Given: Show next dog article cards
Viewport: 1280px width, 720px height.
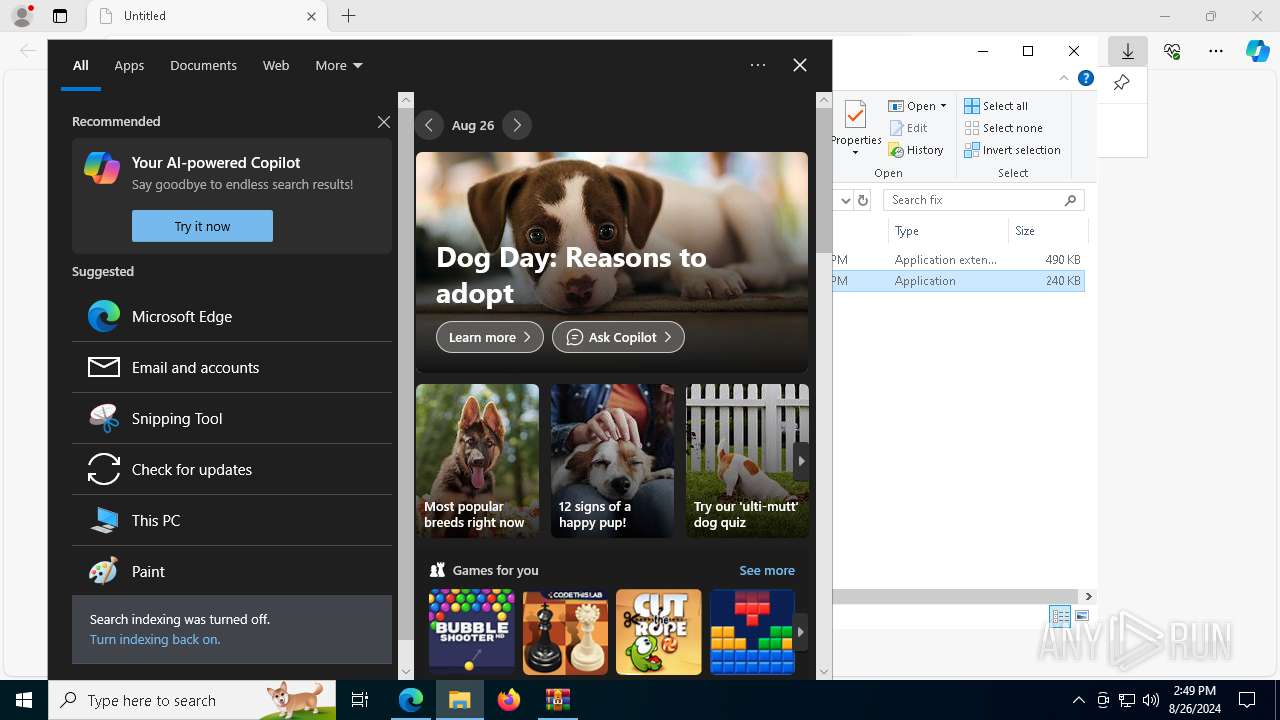Looking at the screenshot, I should point(801,461).
